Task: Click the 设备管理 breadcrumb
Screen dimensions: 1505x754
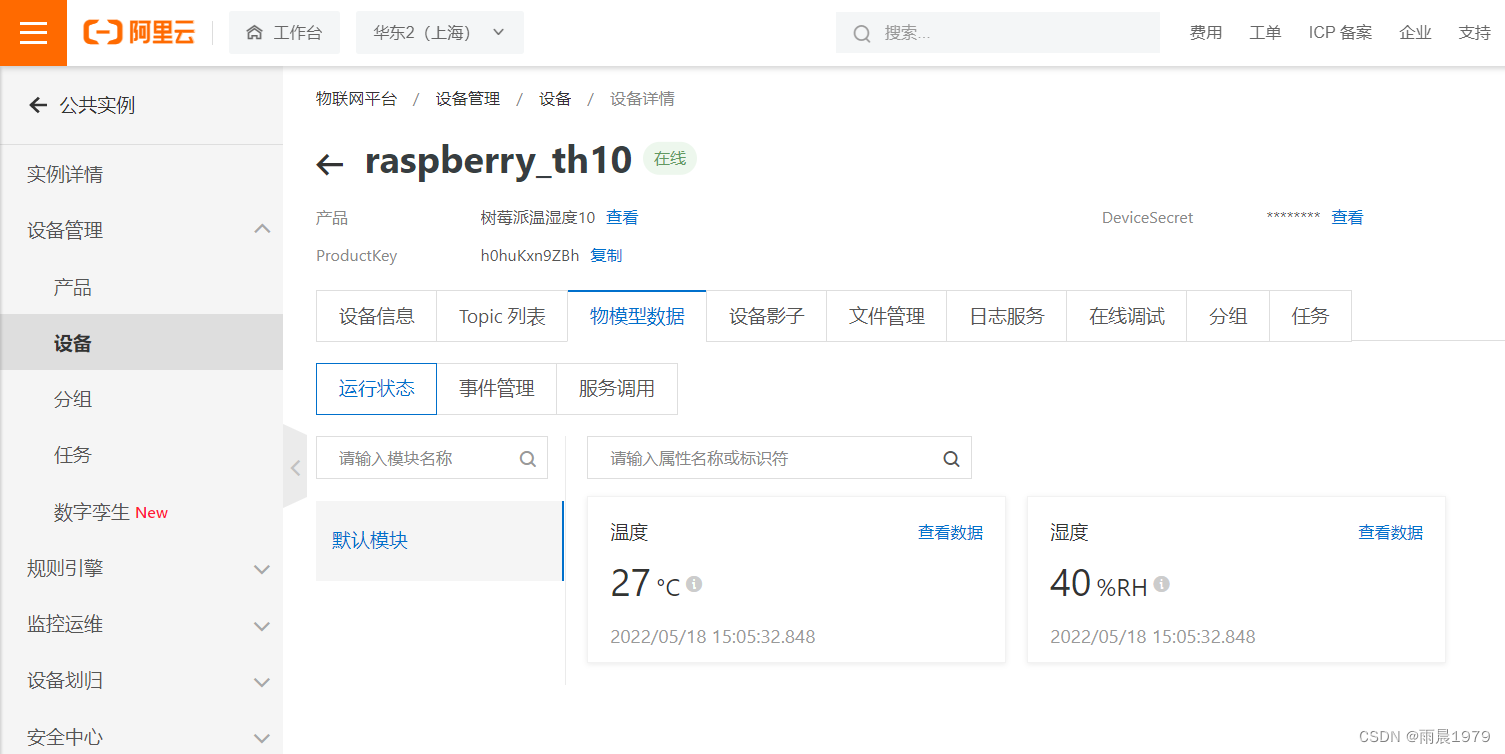Action: point(468,99)
